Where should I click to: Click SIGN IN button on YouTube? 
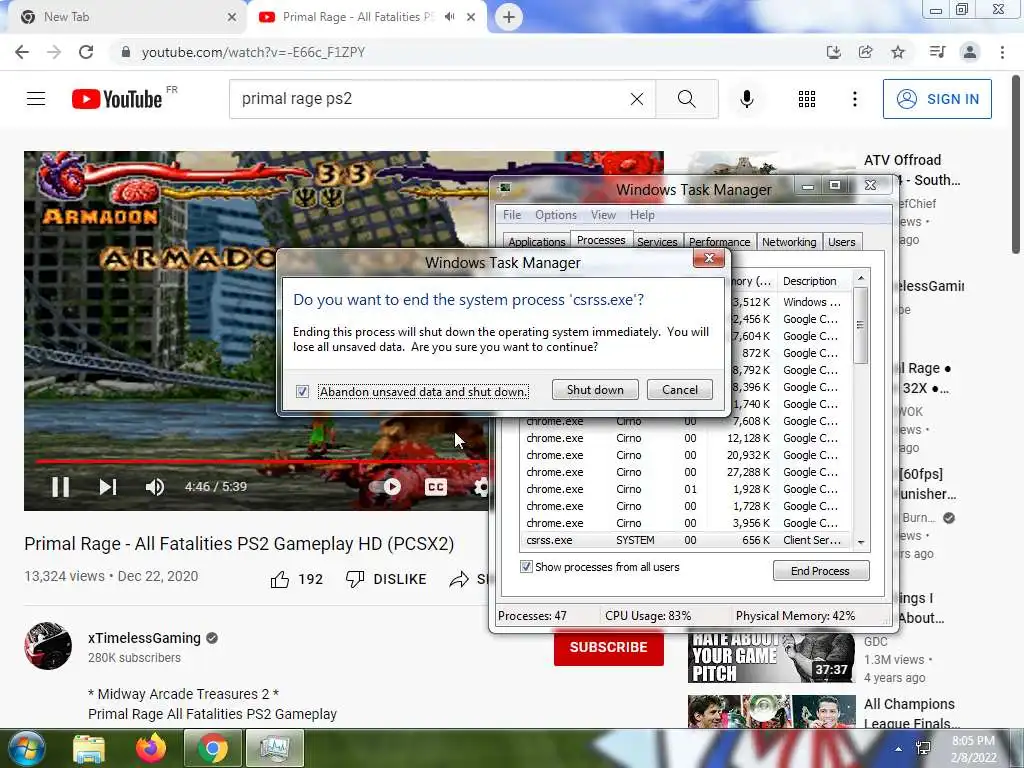point(936,99)
